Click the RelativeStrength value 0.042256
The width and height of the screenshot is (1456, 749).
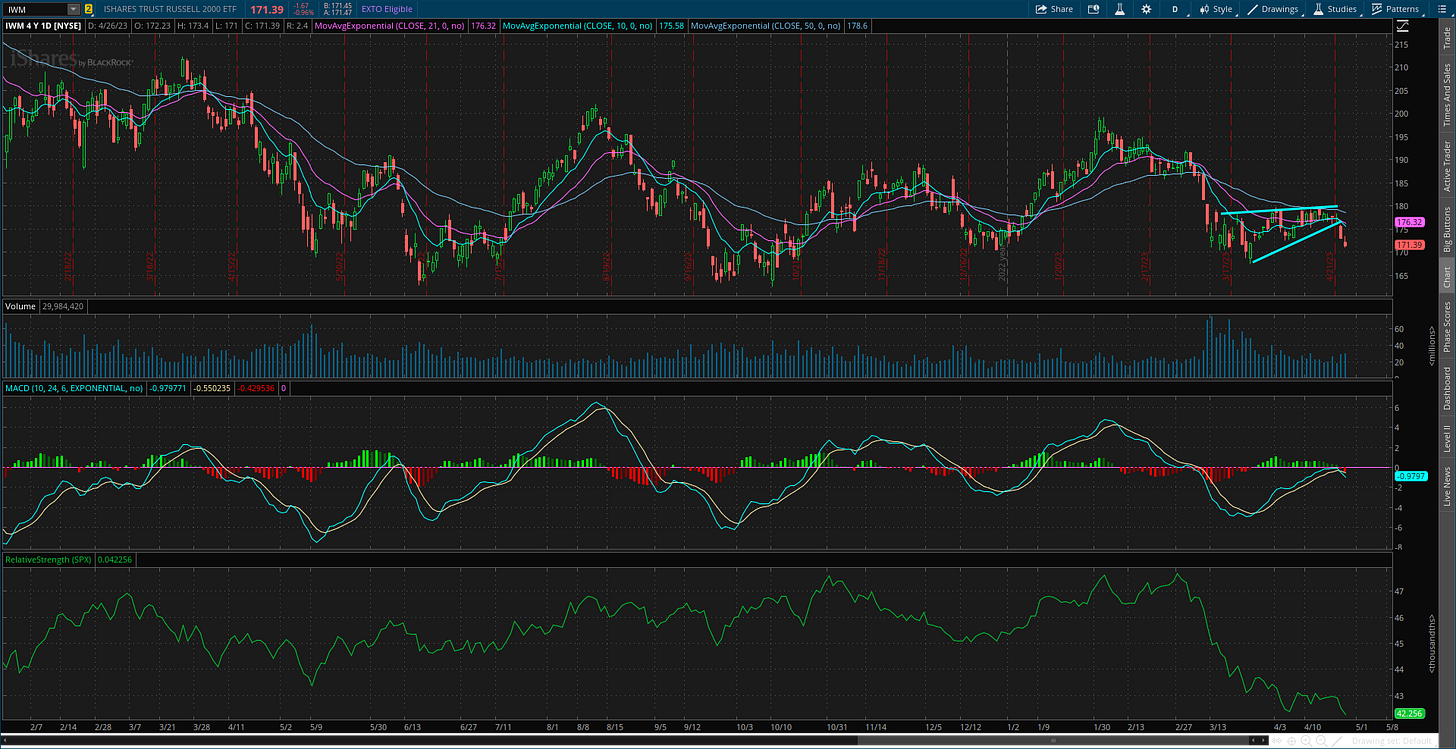click(115, 560)
